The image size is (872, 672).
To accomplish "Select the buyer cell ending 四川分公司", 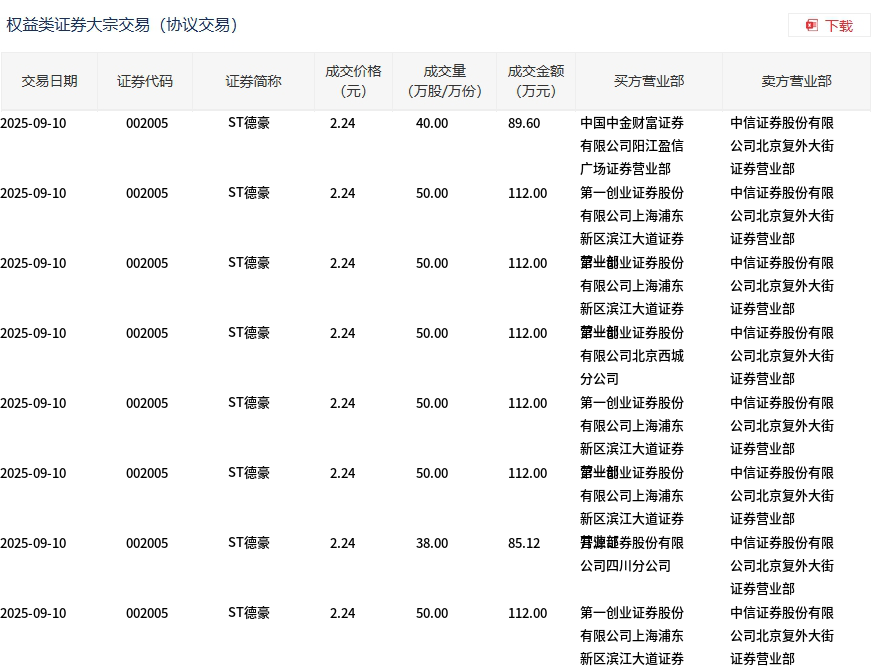I will tap(632, 555).
